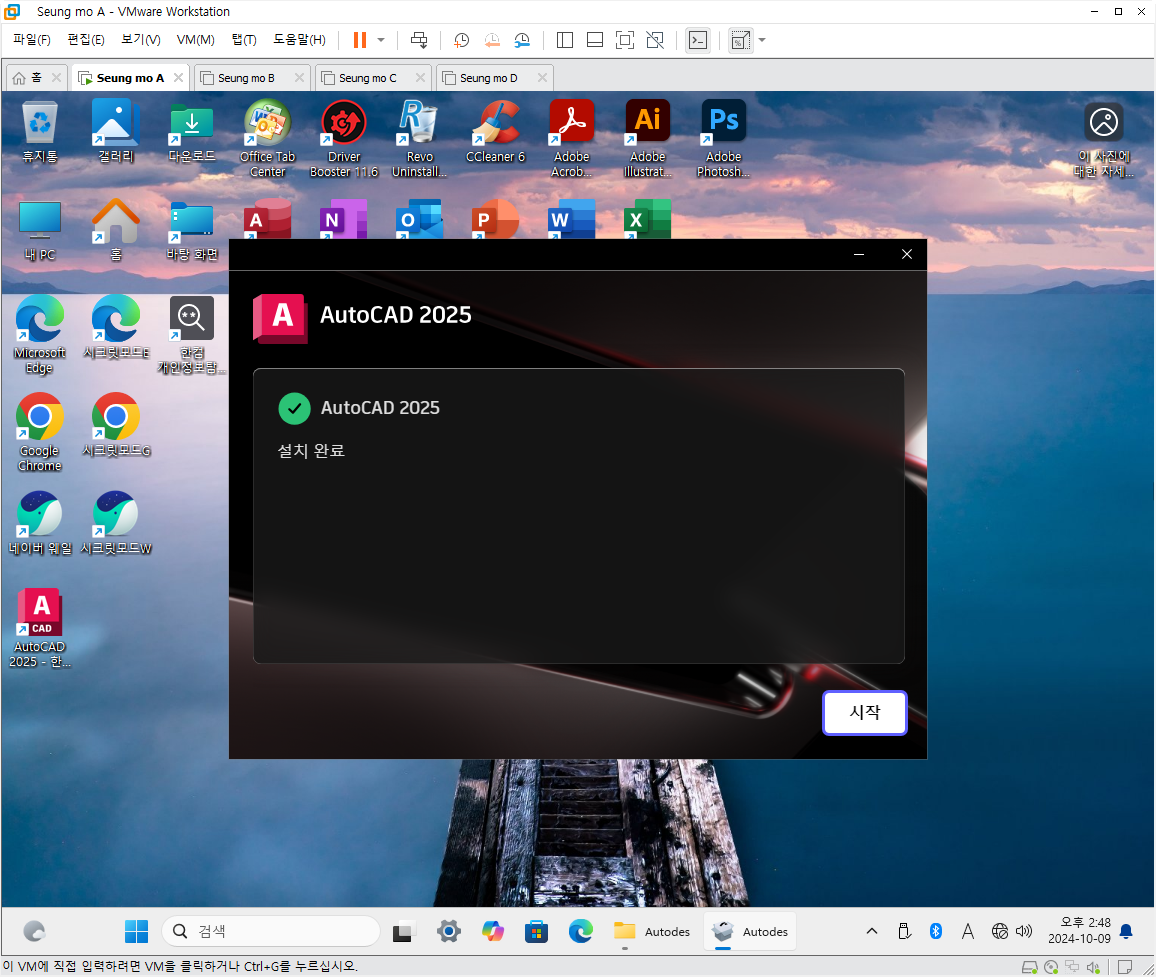The image size is (1156, 977).
Task: Show hidden tray icons chevron
Action: 871,931
